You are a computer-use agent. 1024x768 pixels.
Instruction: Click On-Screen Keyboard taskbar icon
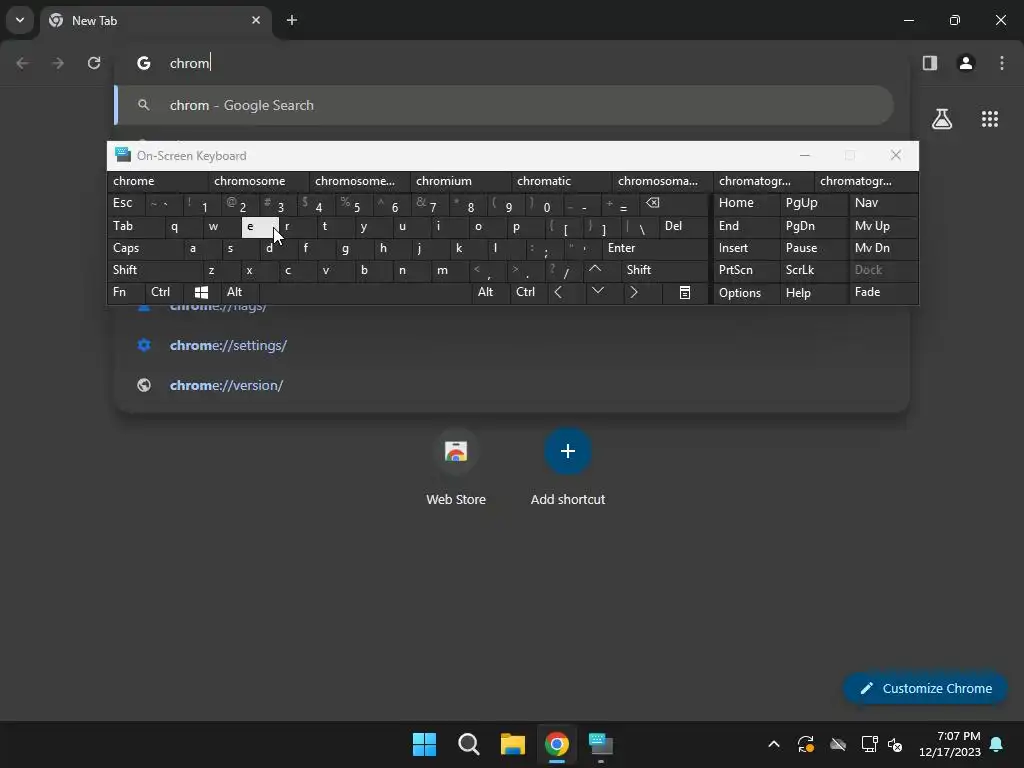[601, 744]
